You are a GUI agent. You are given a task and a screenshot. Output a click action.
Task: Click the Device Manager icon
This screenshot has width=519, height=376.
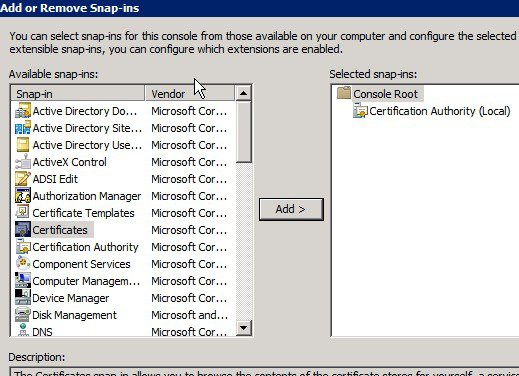click(23, 298)
